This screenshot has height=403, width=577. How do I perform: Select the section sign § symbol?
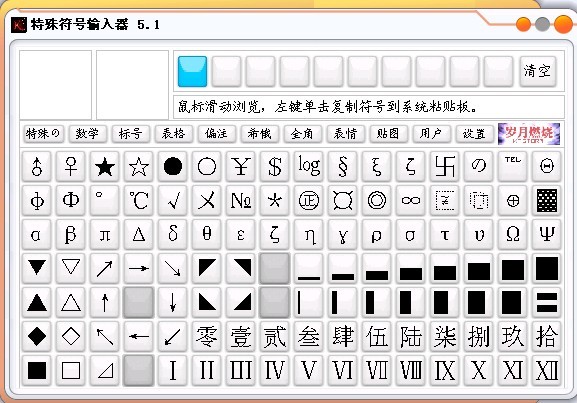pos(343,167)
